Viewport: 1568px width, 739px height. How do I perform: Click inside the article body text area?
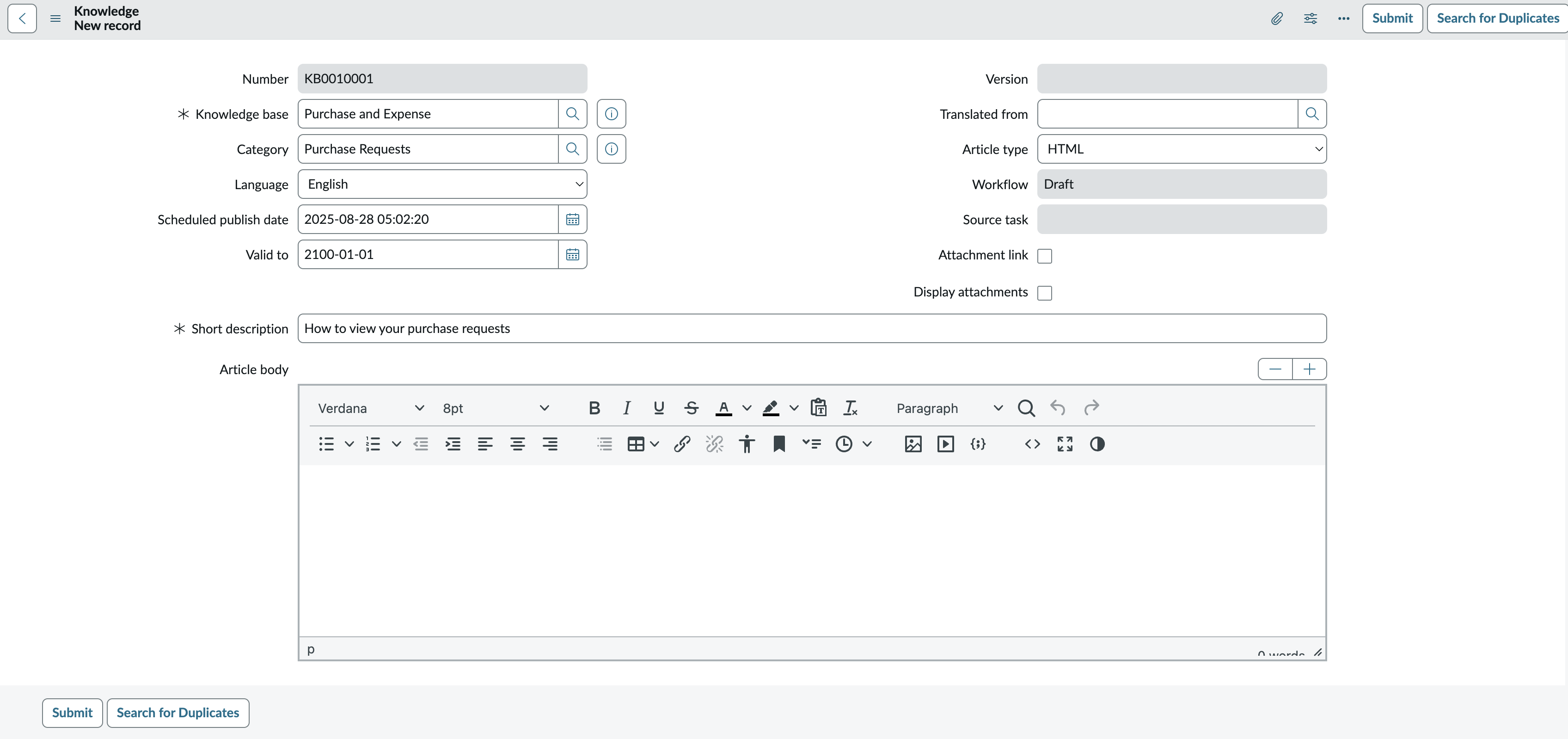(812, 551)
